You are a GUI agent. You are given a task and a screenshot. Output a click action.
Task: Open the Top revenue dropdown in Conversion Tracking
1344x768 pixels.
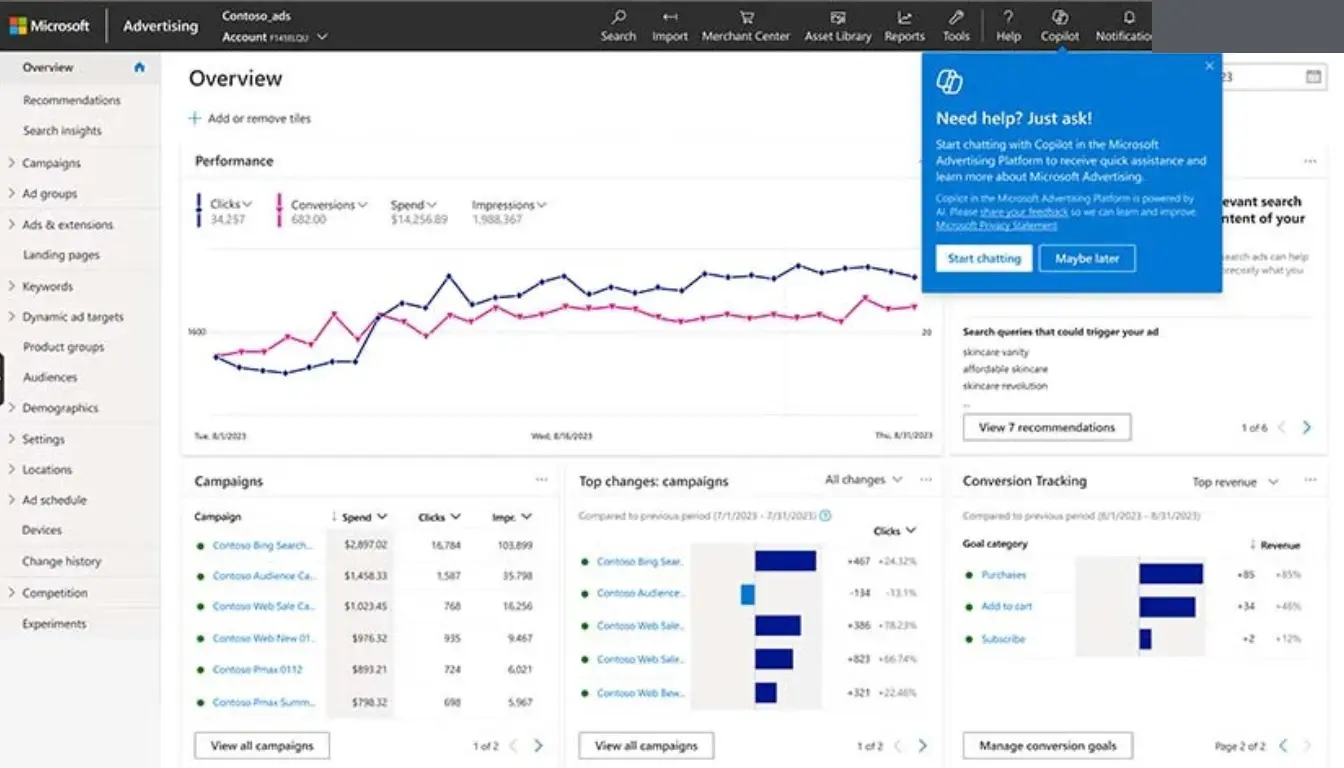(1234, 481)
